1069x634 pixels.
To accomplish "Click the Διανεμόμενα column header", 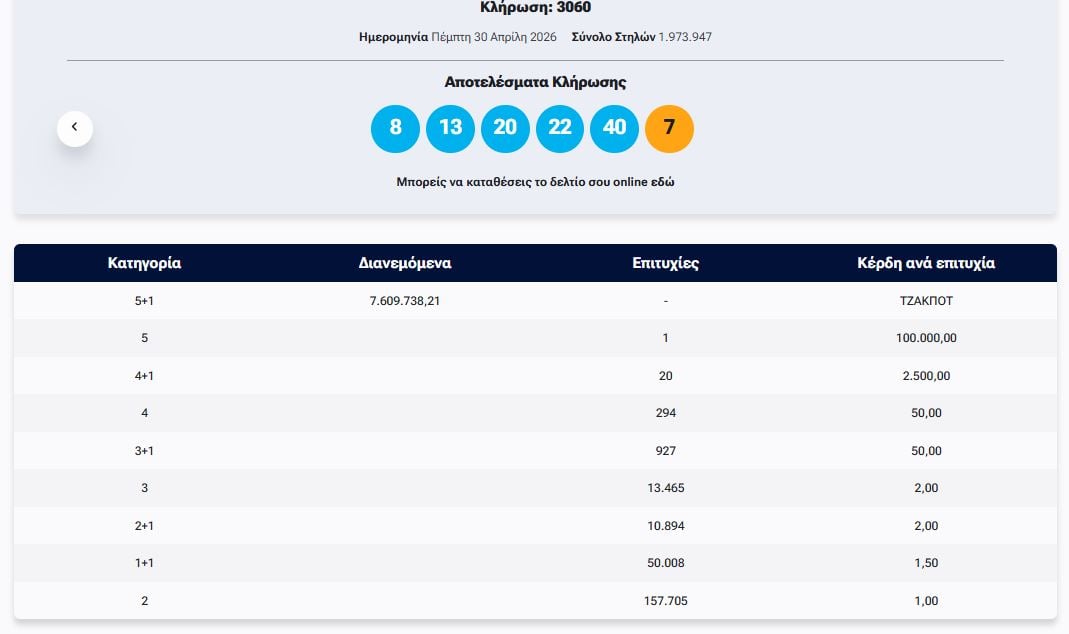I will pos(405,264).
